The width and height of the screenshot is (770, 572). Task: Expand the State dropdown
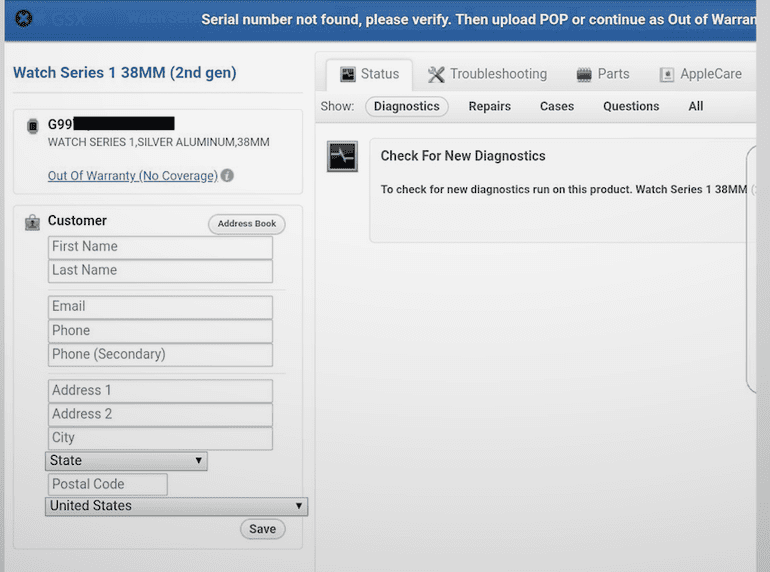coord(126,461)
